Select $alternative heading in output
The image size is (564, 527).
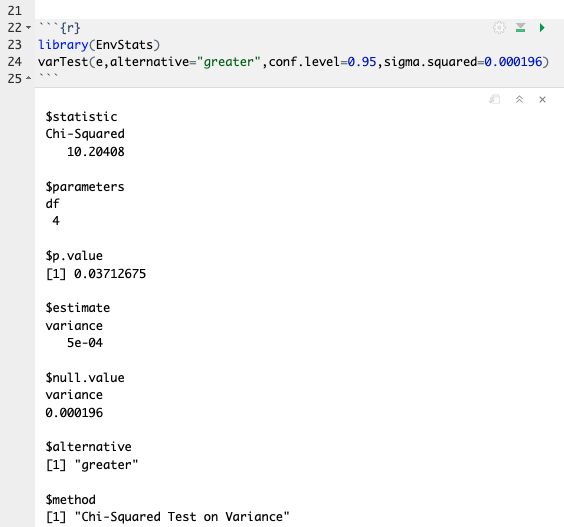[x=88, y=447]
